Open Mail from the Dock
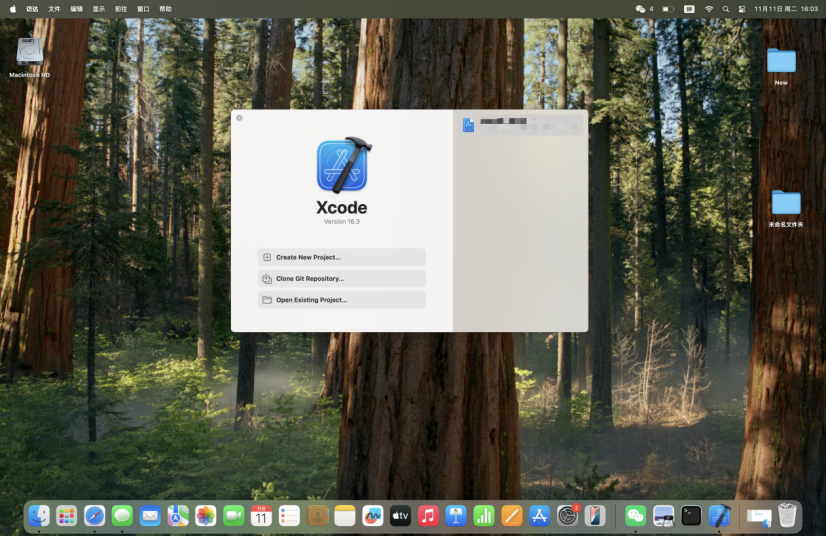Screen dimensions: 826x536 click(150, 516)
